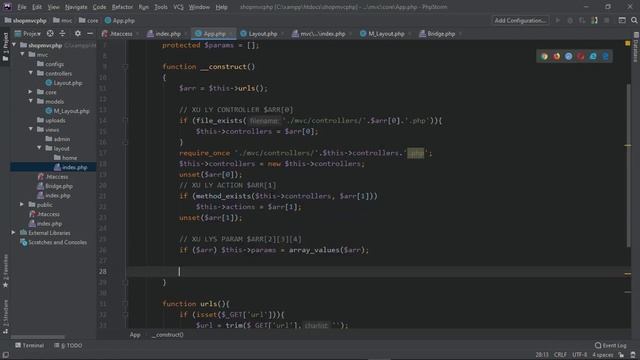Collapse the controllers folder
The height and width of the screenshot is (360, 640).
coord(31,73)
